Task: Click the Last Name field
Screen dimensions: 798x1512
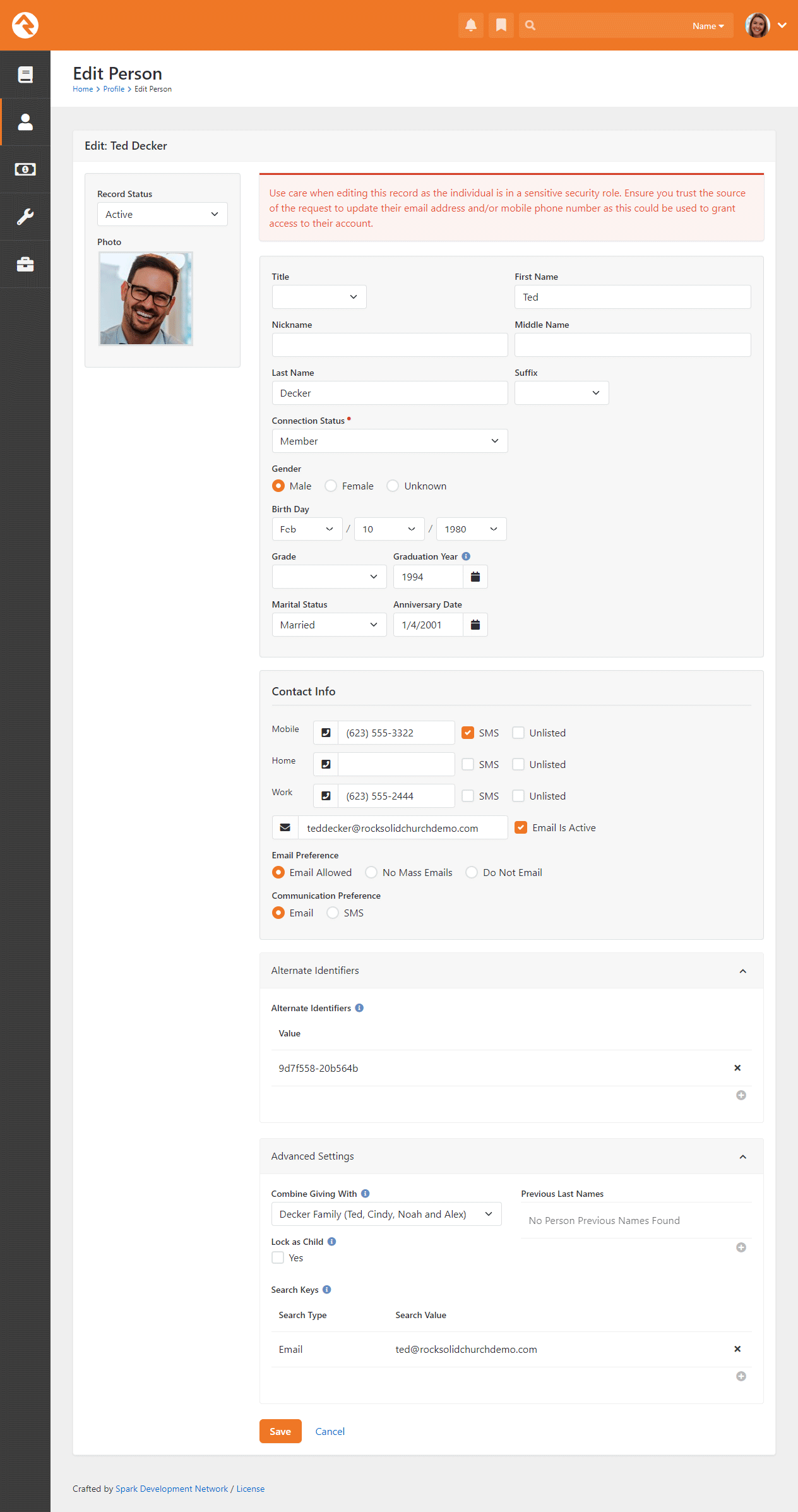Action: [390, 393]
